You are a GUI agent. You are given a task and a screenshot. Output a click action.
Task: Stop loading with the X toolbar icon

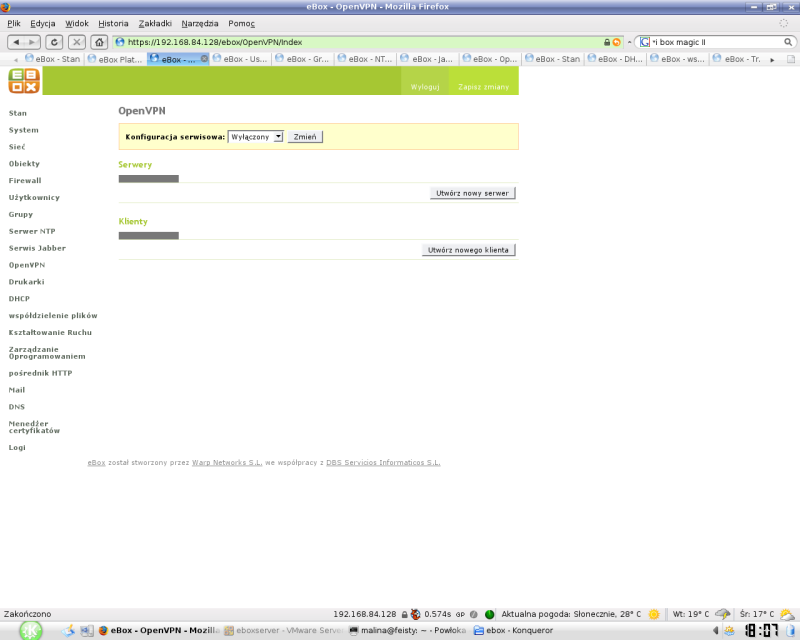(x=77, y=42)
